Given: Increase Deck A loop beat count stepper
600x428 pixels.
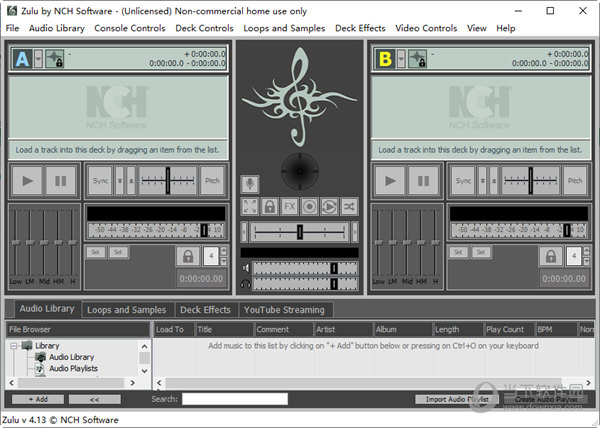Looking at the screenshot, I should (x=224, y=251).
